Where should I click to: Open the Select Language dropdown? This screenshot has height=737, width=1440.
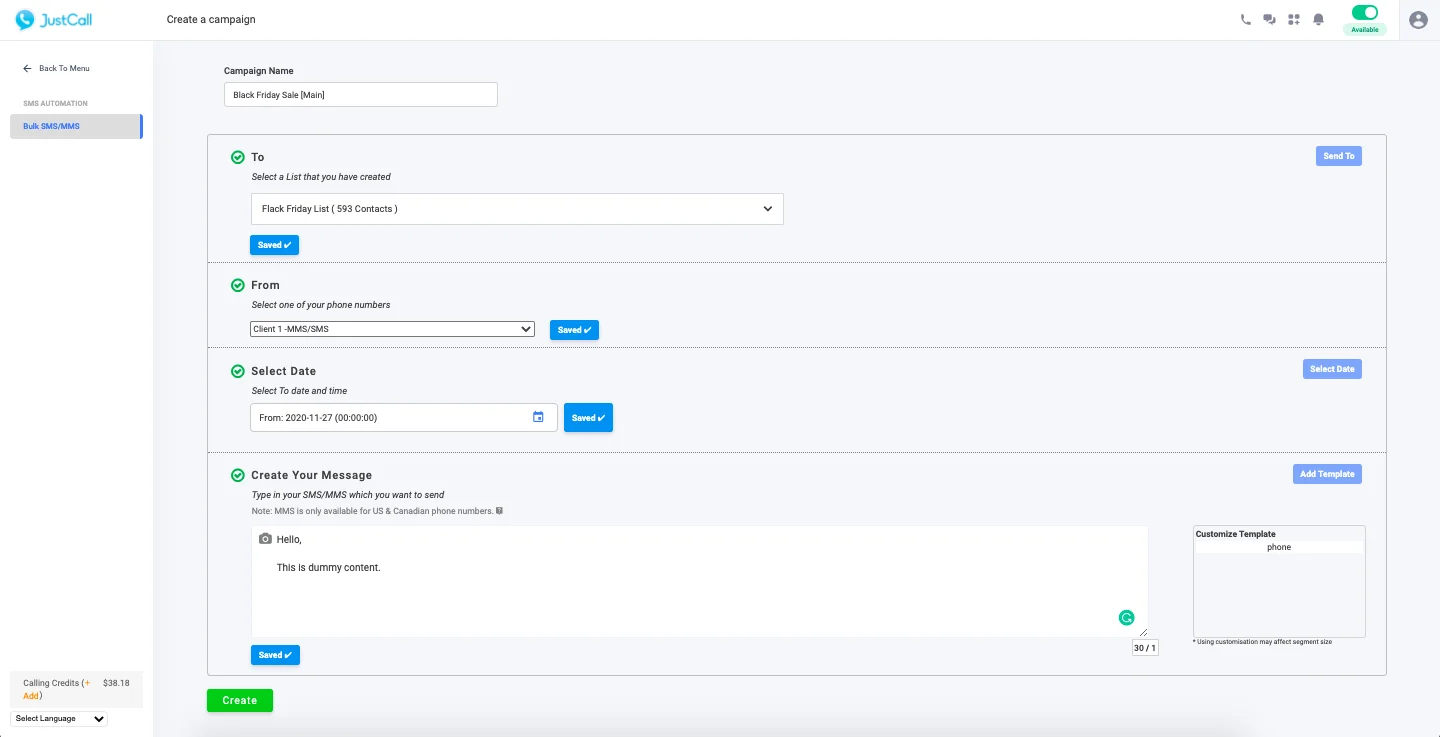click(x=60, y=718)
